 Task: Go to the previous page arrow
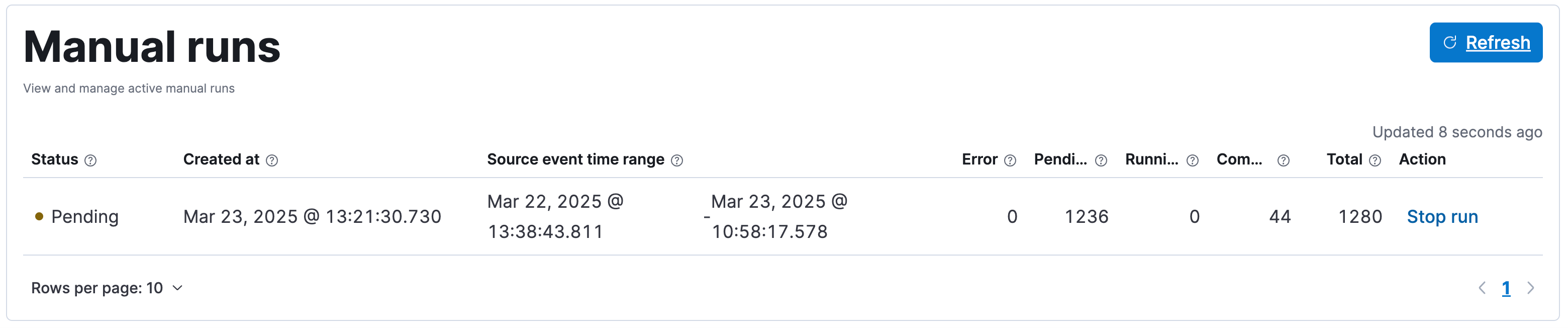click(1482, 288)
